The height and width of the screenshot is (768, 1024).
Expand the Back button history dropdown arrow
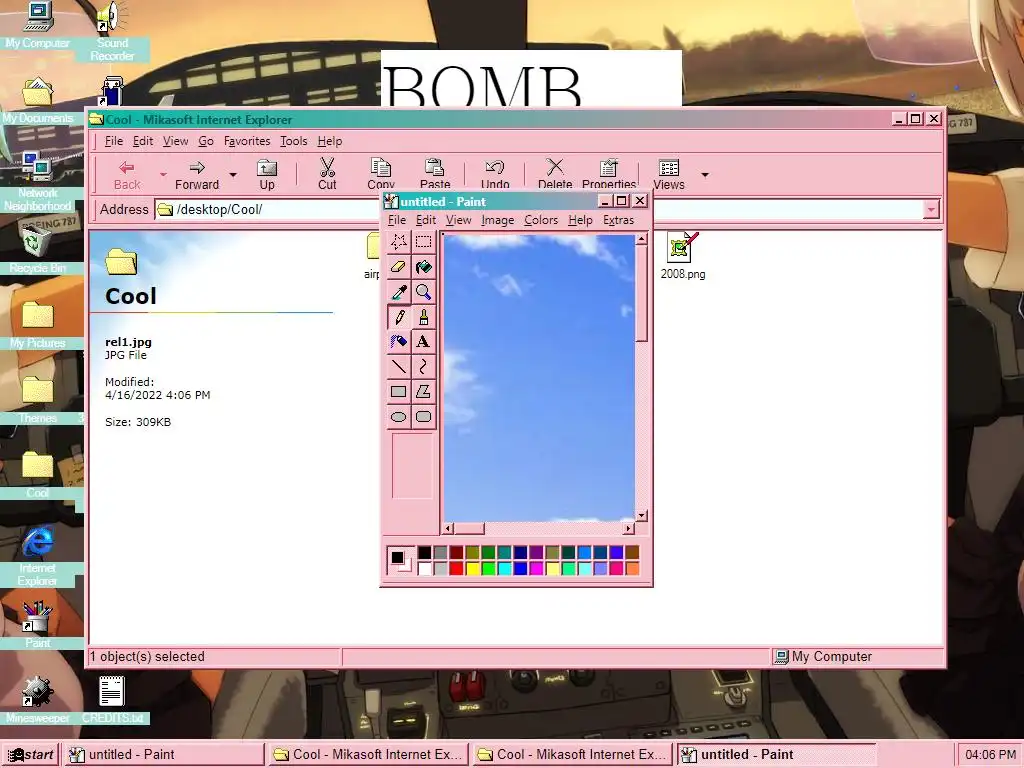tap(163, 175)
